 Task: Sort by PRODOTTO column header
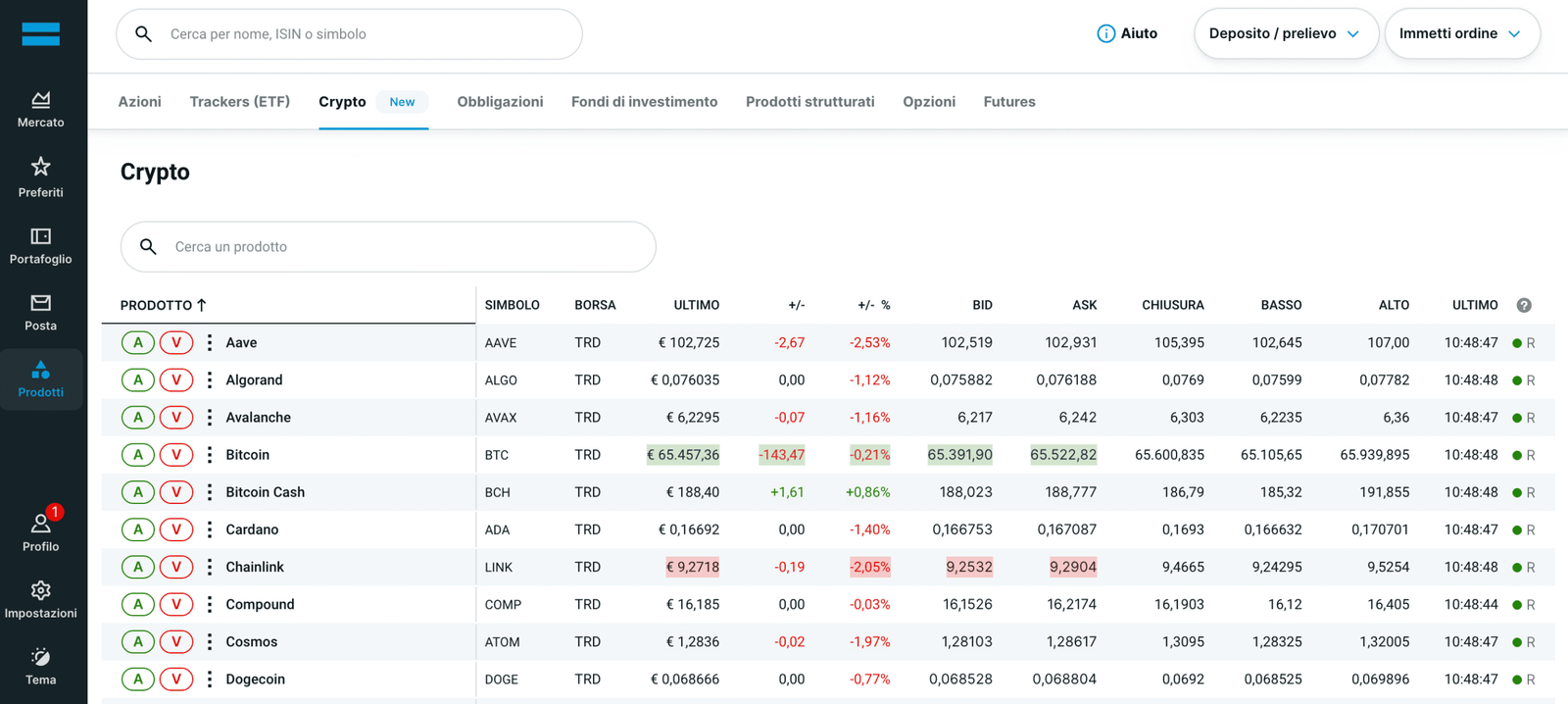pyautogui.click(x=164, y=305)
